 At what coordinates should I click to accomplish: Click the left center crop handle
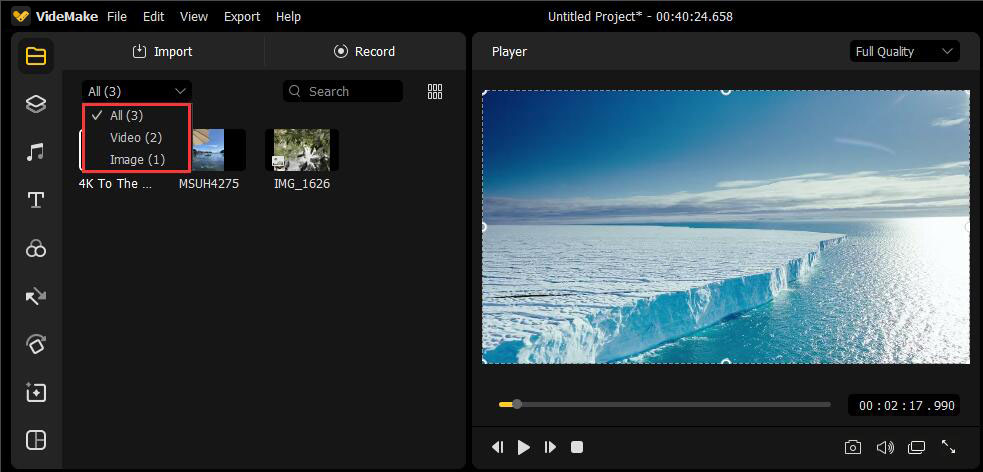tap(483, 227)
